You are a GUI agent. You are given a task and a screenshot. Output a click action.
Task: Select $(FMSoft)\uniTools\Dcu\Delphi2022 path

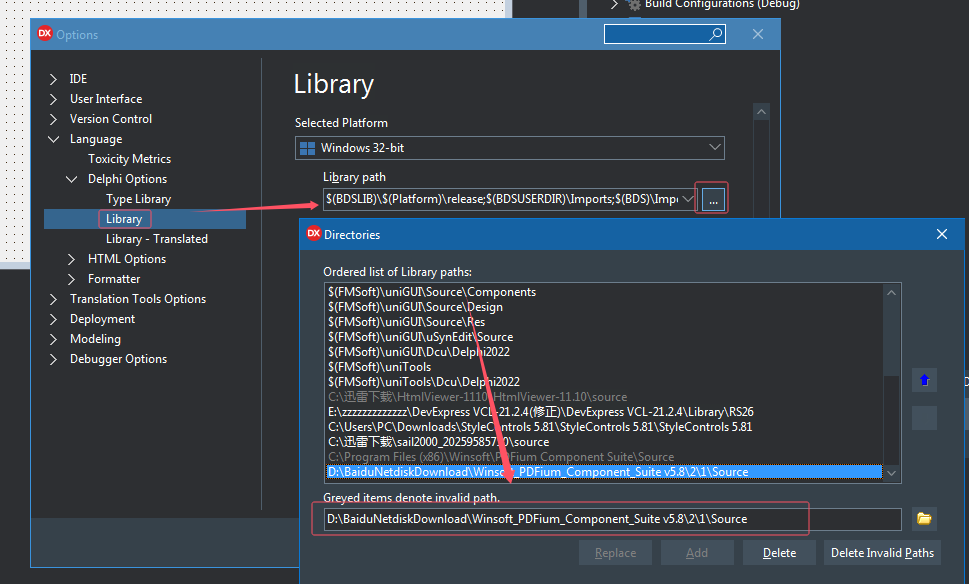[x=424, y=382]
